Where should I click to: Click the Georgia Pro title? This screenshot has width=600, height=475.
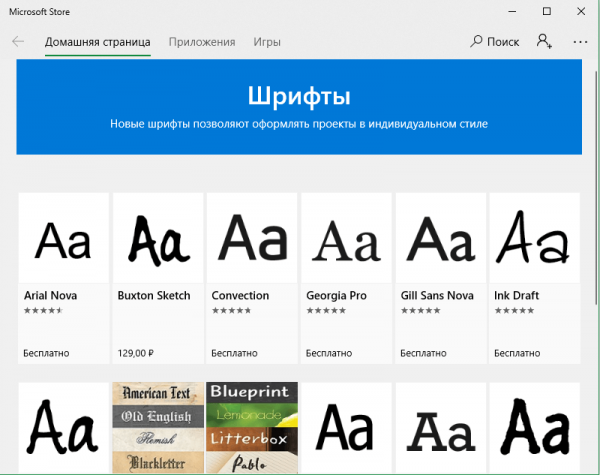click(x=336, y=295)
